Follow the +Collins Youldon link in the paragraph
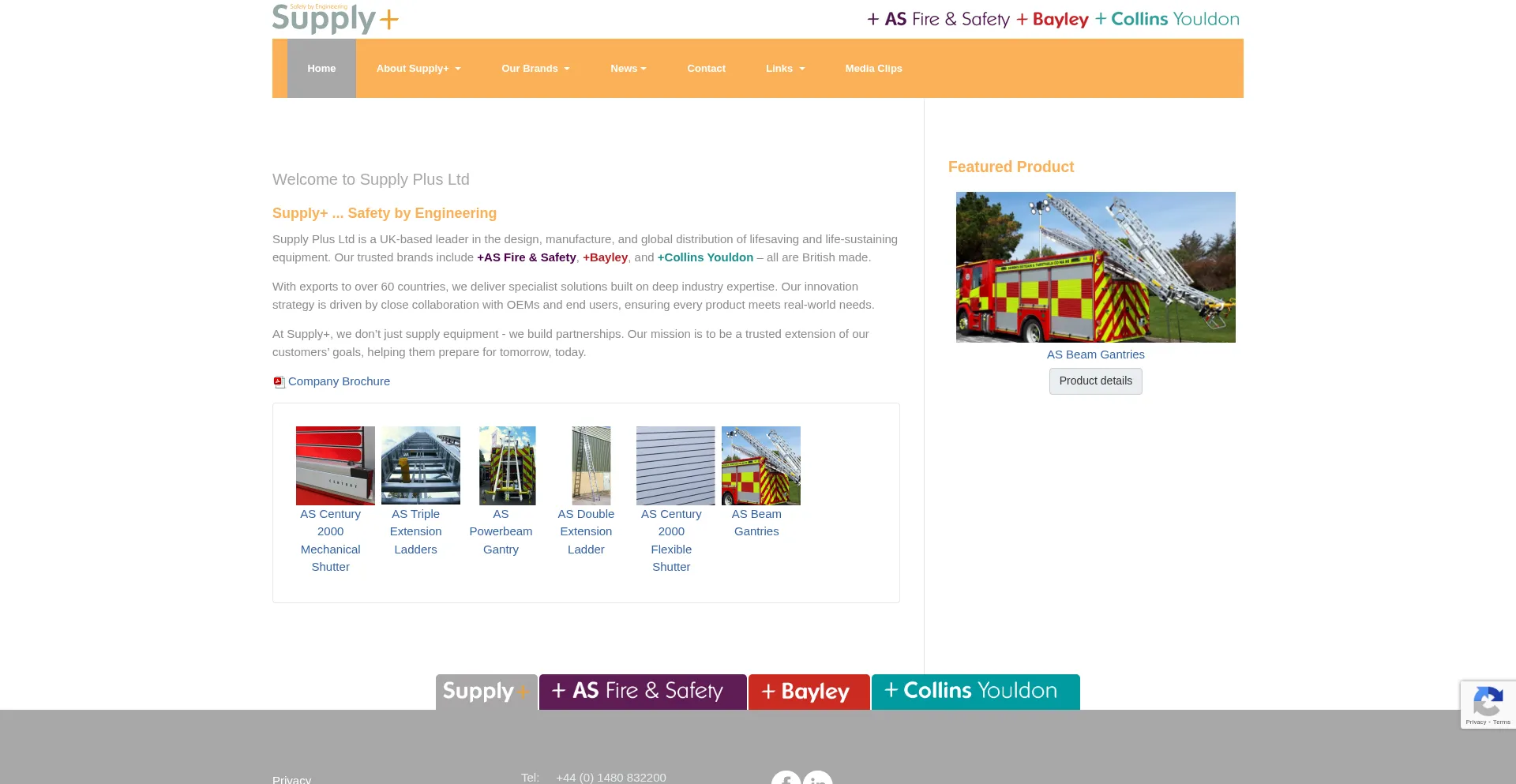 coord(705,257)
